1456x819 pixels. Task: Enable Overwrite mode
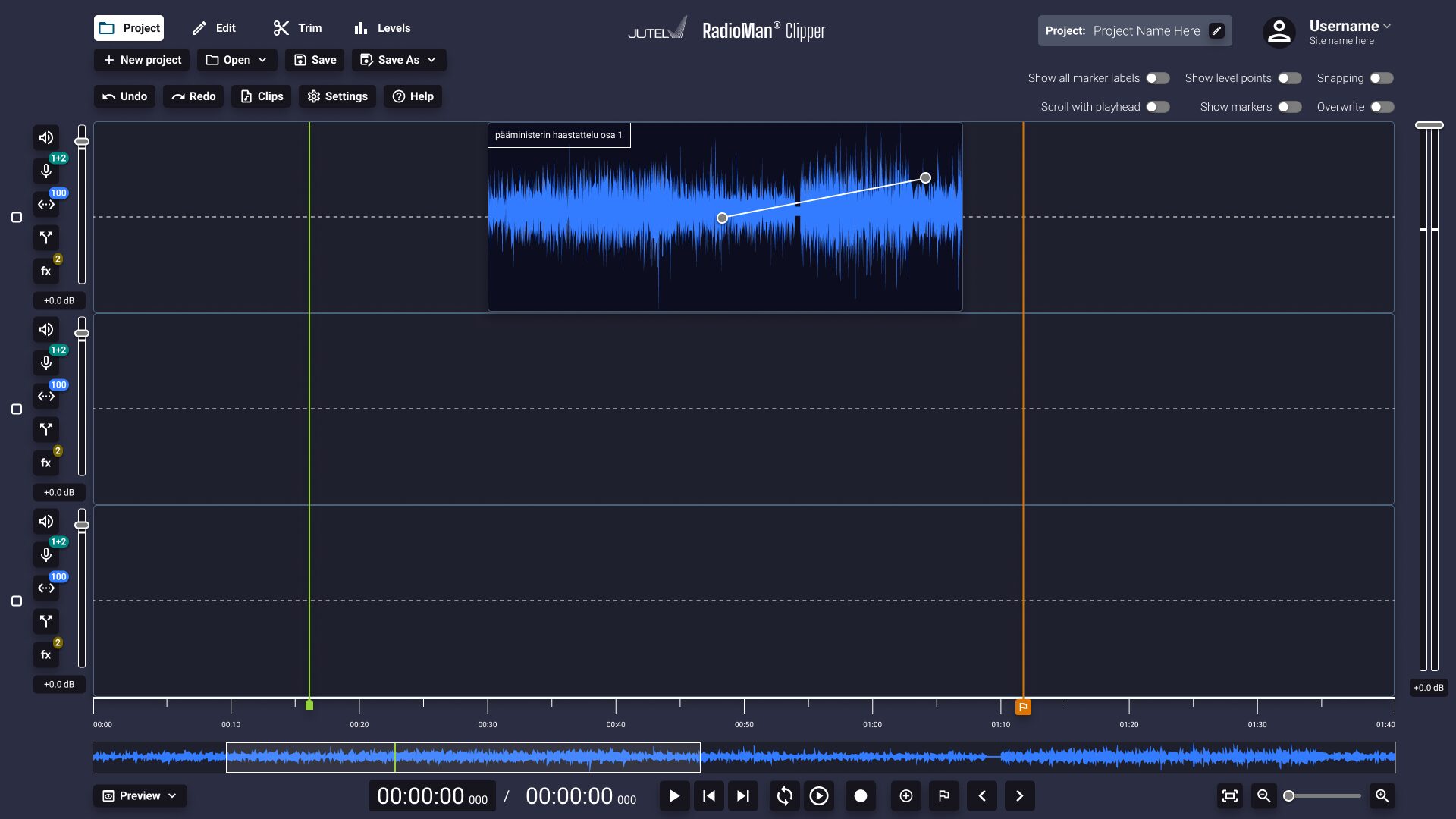(1382, 107)
